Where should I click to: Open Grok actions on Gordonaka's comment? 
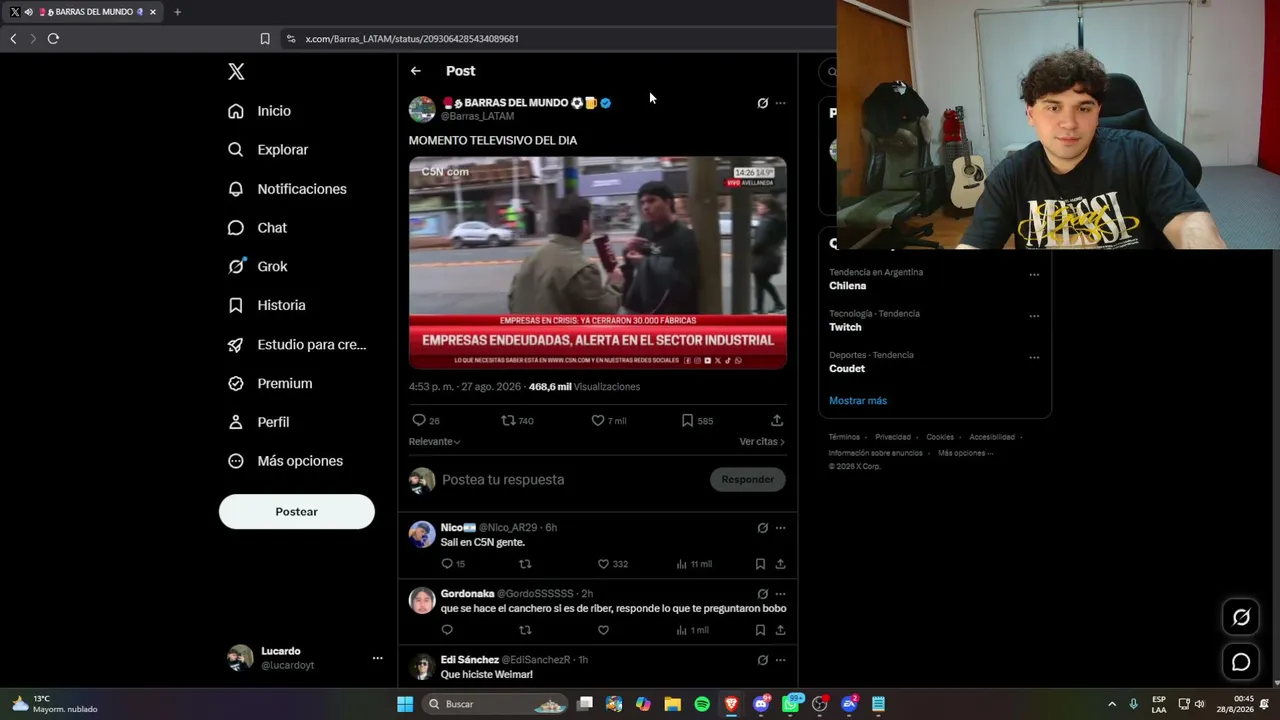point(762,594)
